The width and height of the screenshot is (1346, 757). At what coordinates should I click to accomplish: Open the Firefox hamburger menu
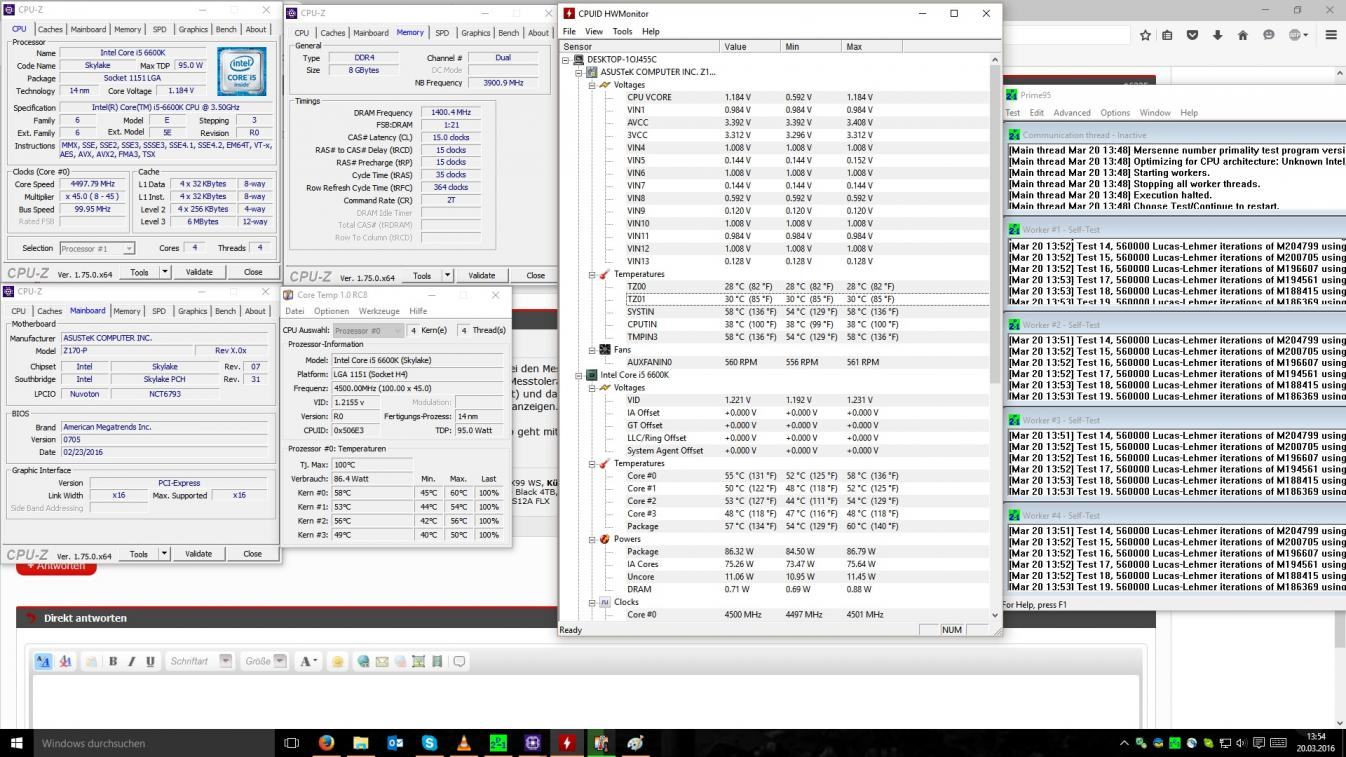[x=1331, y=35]
